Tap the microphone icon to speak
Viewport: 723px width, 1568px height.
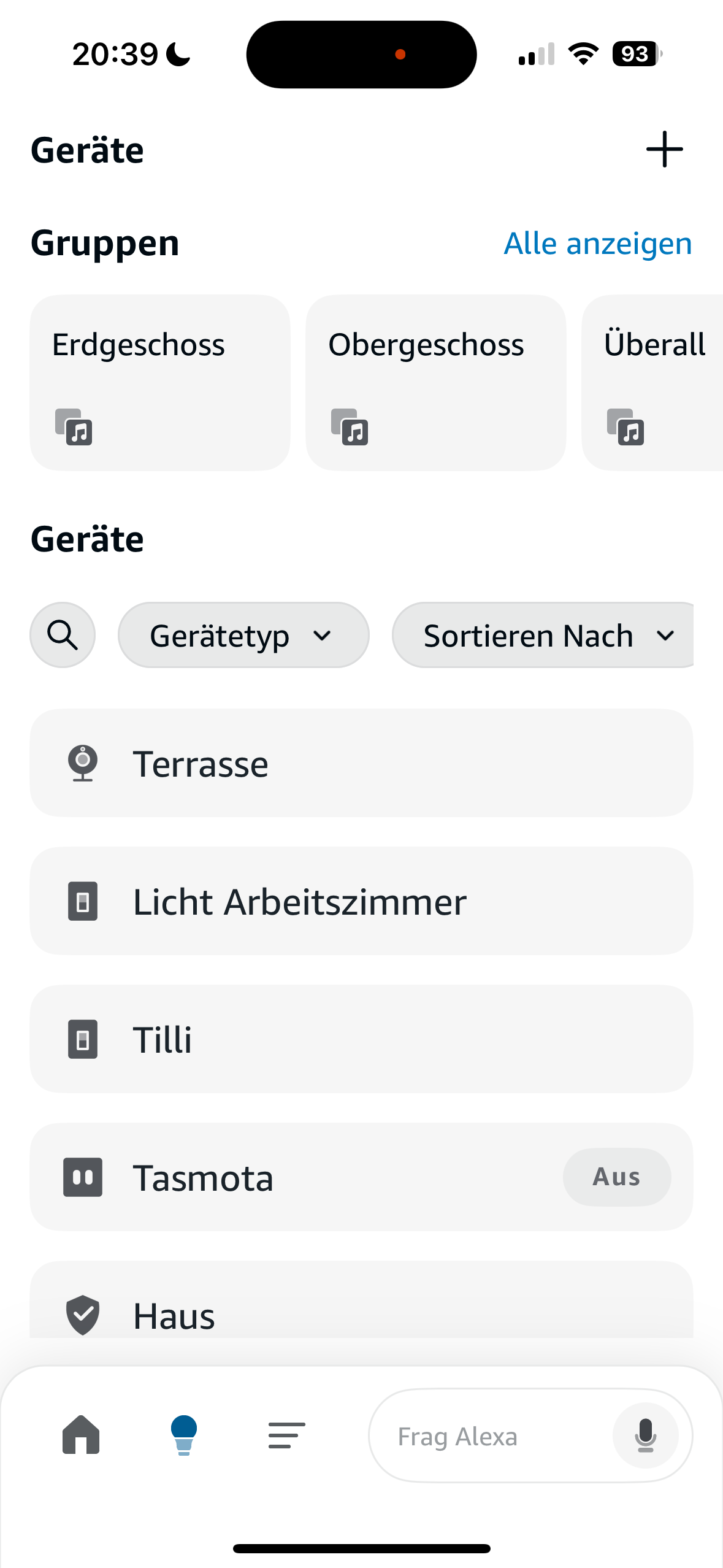[x=645, y=1435]
